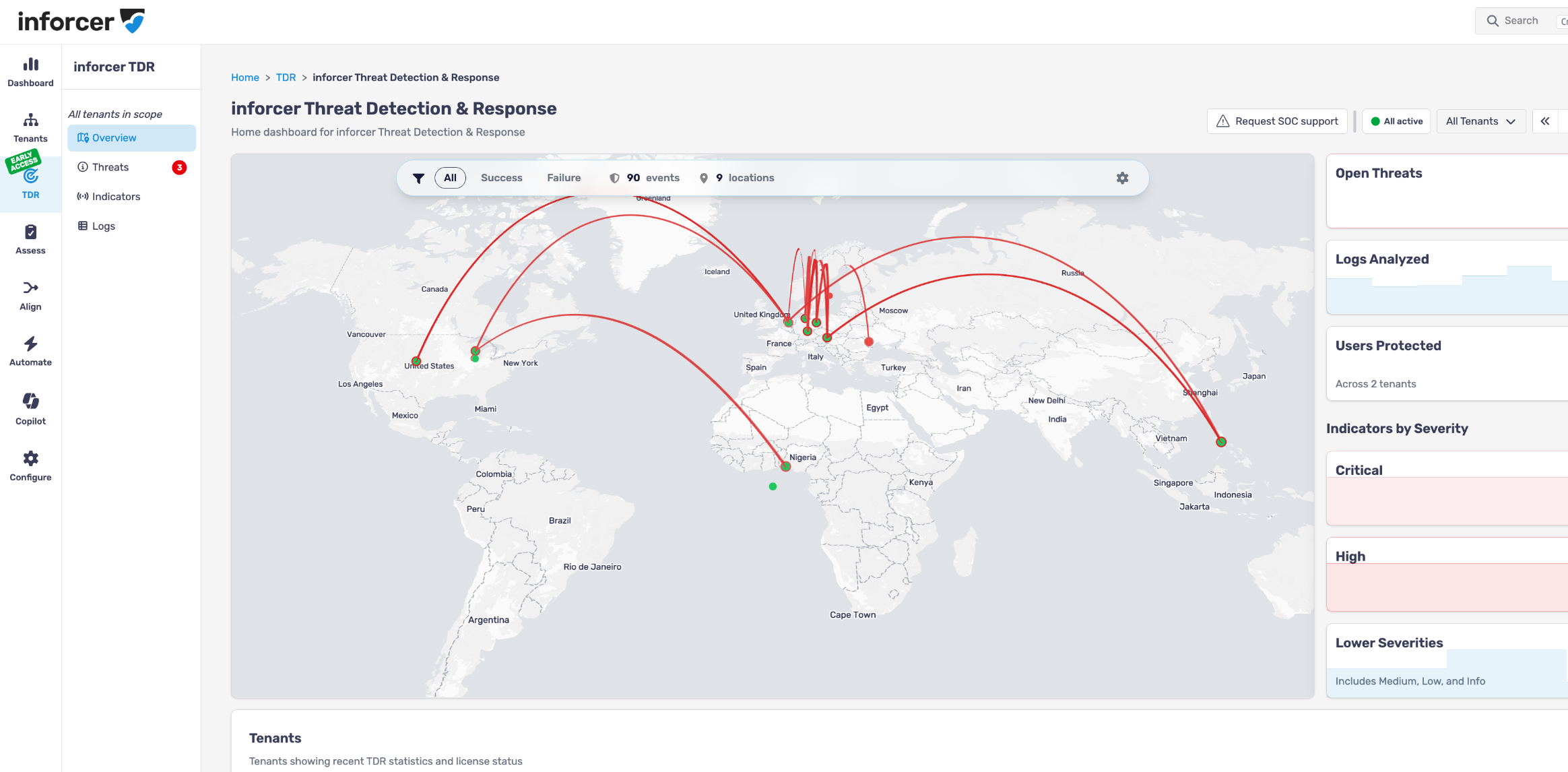Click the Singapore map label
The width and height of the screenshot is (1568, 772).
[1173, 483]
